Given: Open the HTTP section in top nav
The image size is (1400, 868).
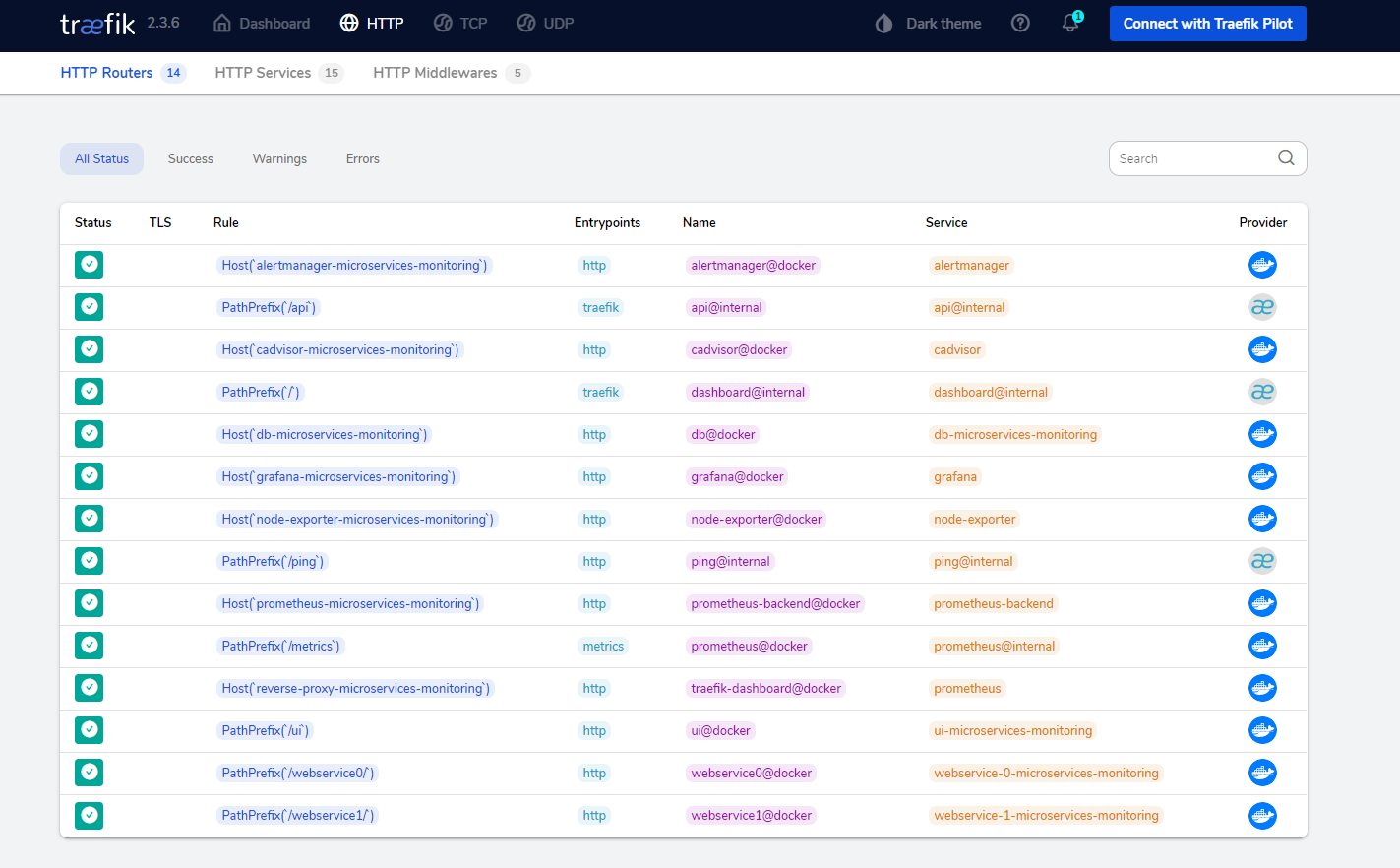Looking at the screenshot, I should (372, 24).
